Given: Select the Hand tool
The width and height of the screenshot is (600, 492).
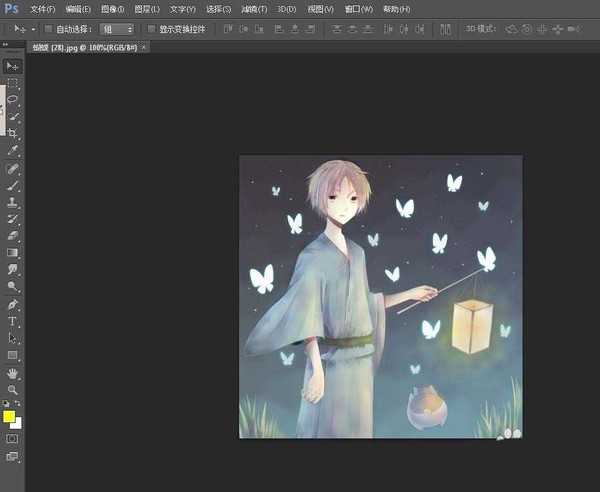Looking at the screenshot, I should (x=13, y=373).
